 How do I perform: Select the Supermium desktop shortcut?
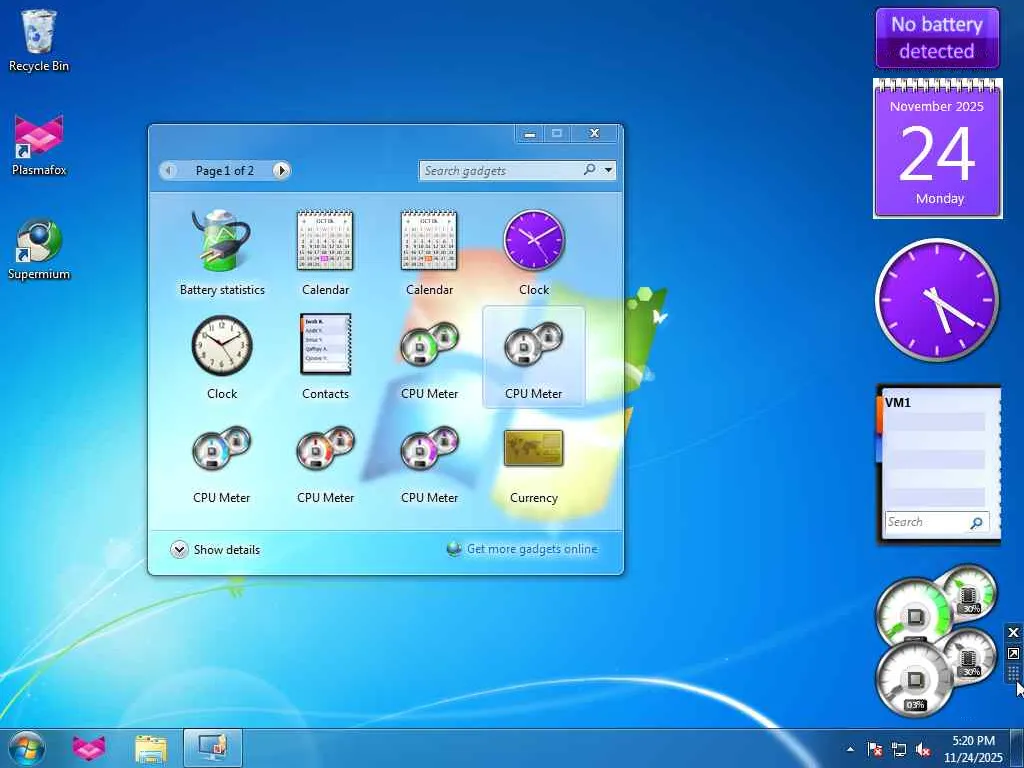[39, 249]
